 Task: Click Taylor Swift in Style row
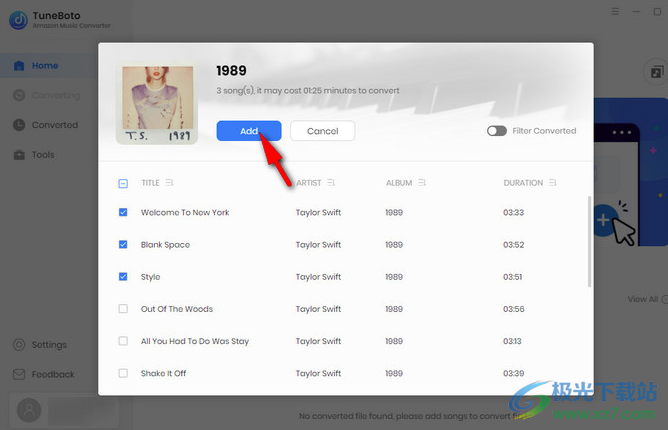click(318, 277)
